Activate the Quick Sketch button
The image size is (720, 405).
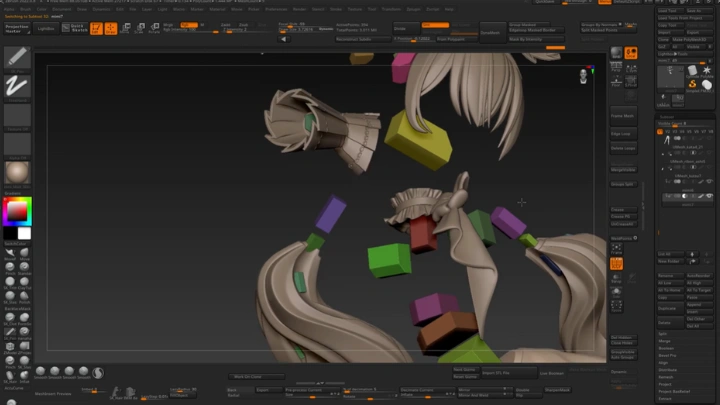[75, 28]
